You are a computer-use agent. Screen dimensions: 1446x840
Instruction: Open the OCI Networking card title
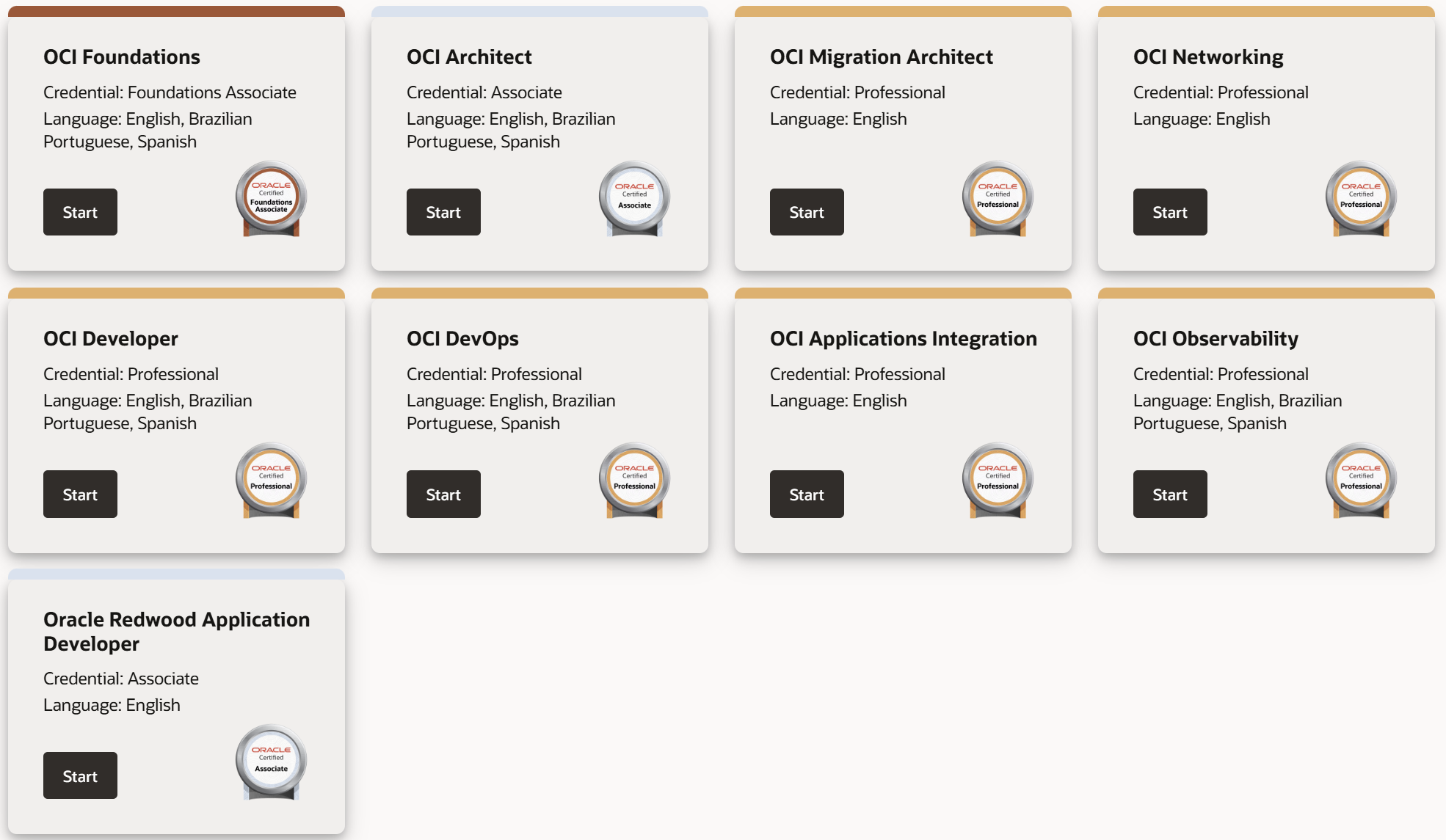[1207, 56]
